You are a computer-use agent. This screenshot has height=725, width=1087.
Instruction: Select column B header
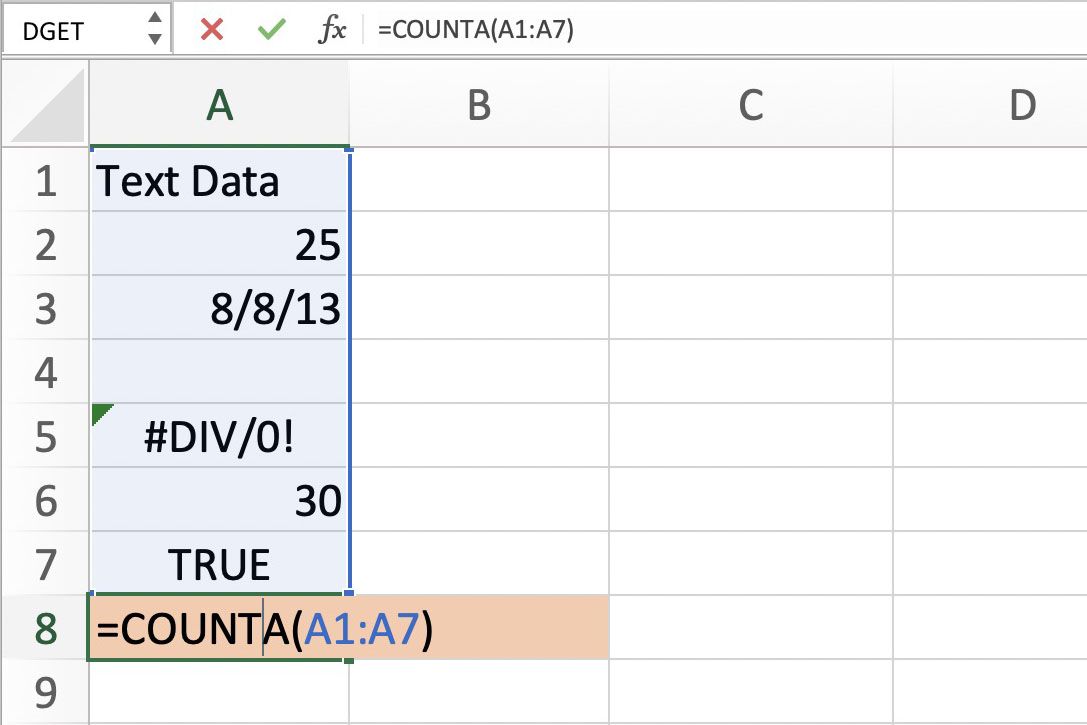click(479, 105)
